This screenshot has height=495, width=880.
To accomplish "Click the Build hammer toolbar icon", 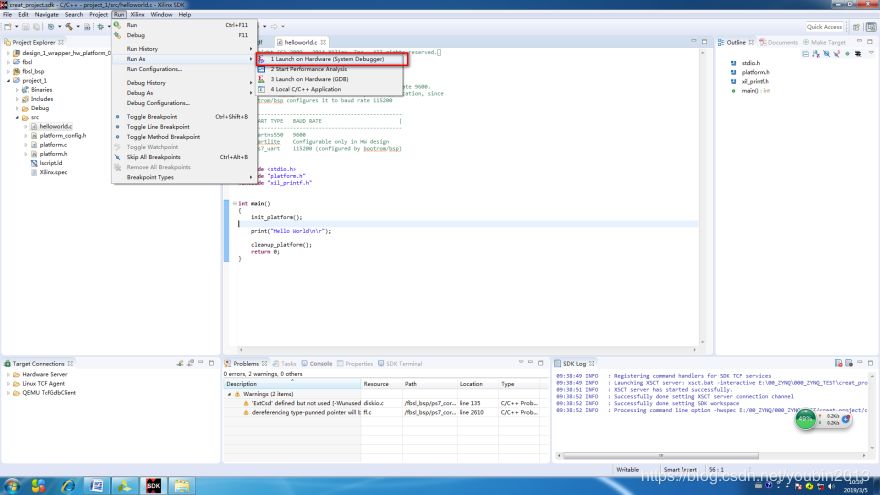I will 69,26.
